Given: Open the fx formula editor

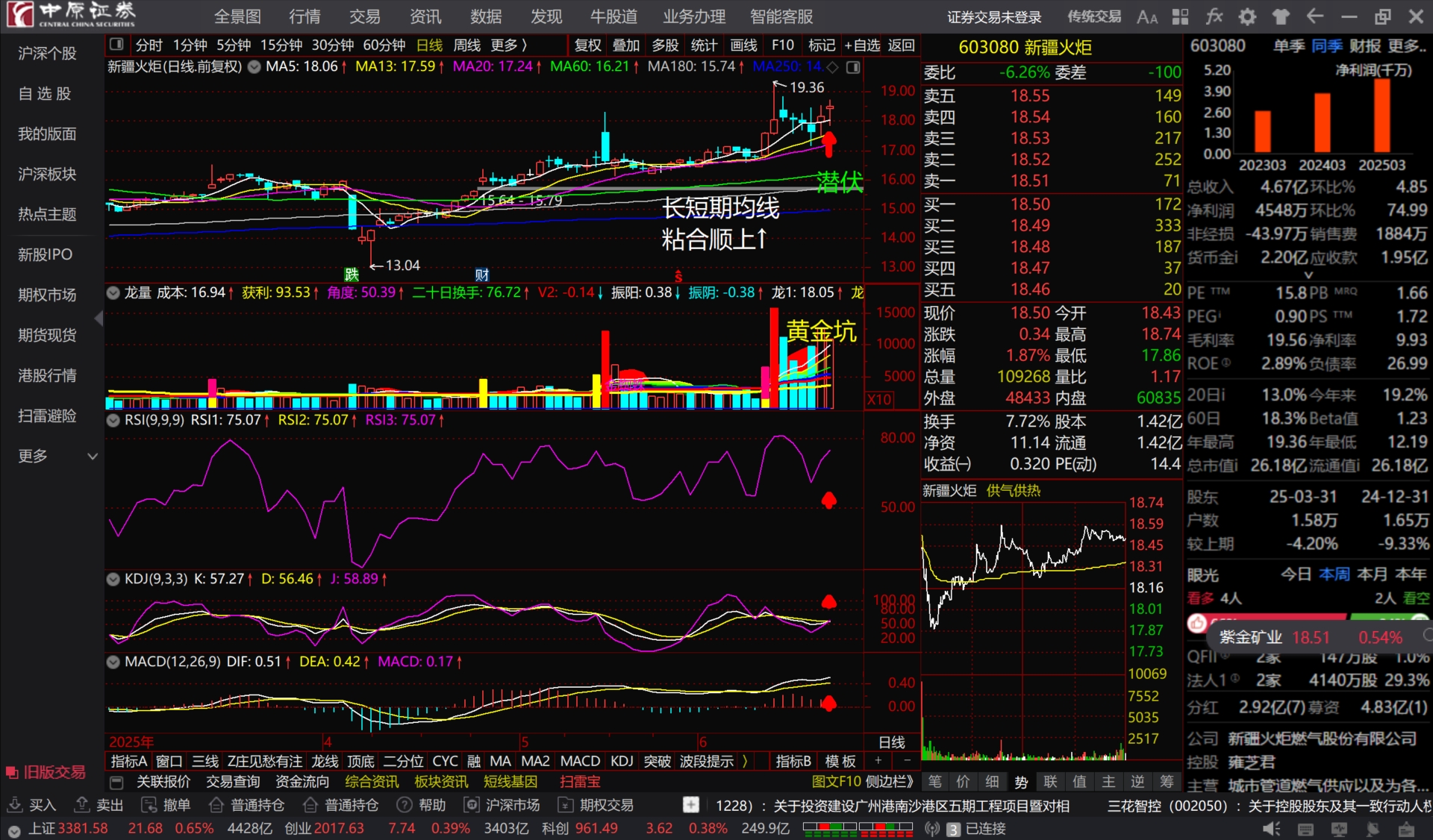Looking at the screenshot, I should tap(1214, 16).
